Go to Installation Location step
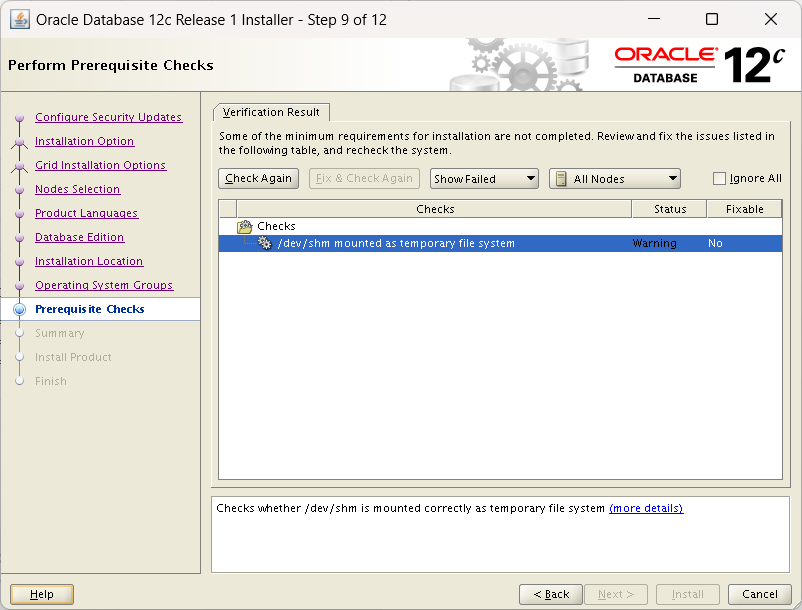This screenshot has width=802, height=610. coord(89,261)
